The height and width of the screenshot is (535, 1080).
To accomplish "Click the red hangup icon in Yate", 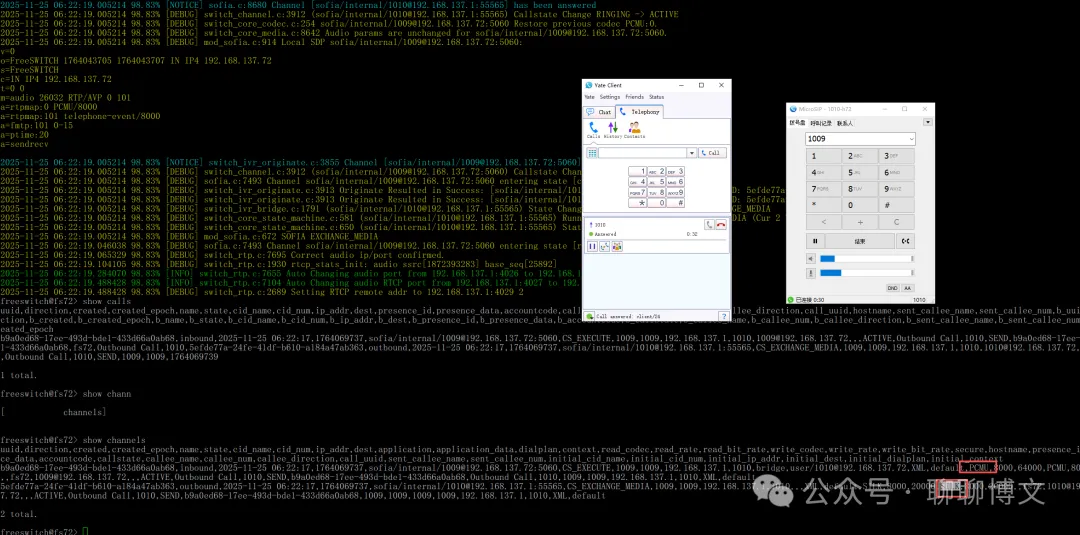I will [720, 224].
